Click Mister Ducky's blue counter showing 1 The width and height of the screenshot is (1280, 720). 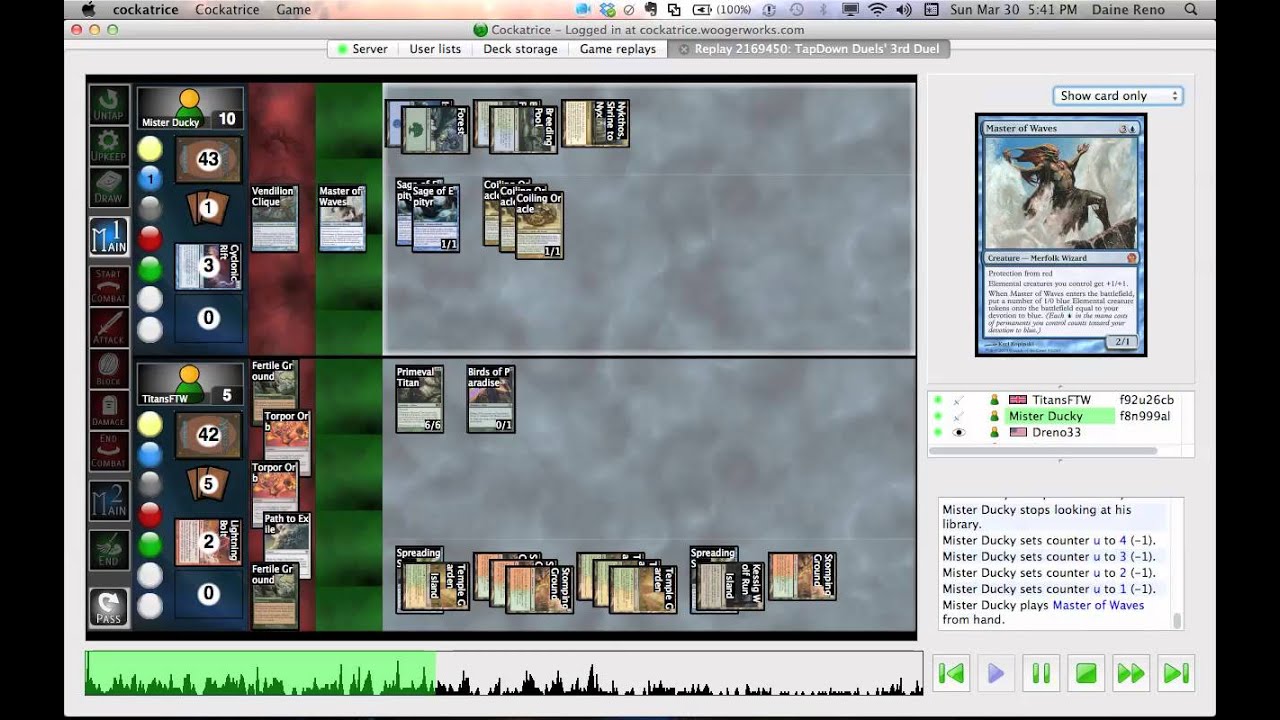pos(150,179)
